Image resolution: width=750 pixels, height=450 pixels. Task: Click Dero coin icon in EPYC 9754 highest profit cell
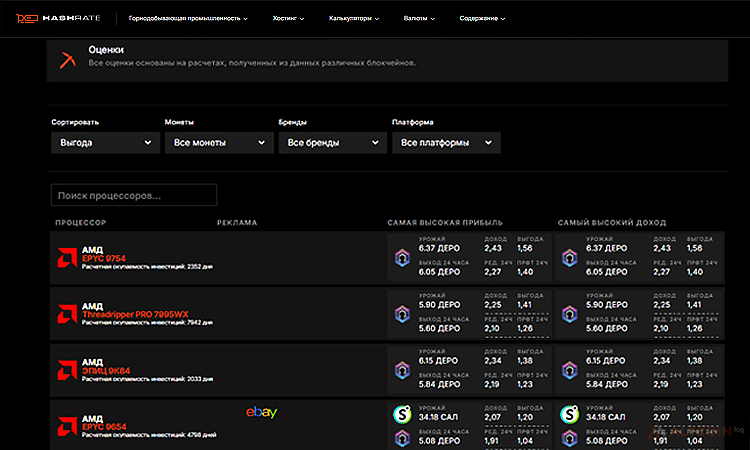click(x=402, y=258)
